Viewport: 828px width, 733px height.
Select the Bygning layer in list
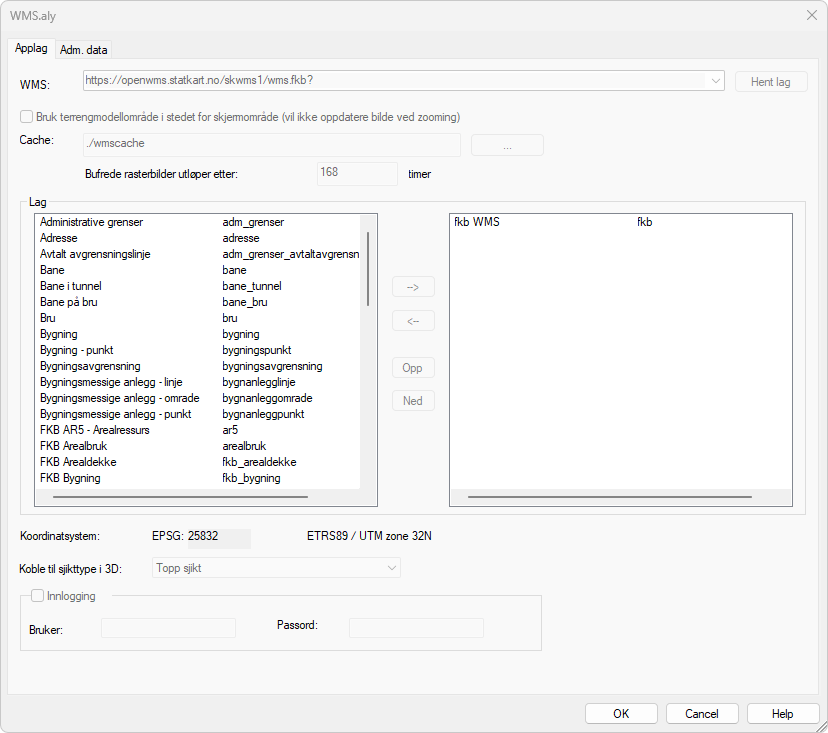[x=59, y=334]
